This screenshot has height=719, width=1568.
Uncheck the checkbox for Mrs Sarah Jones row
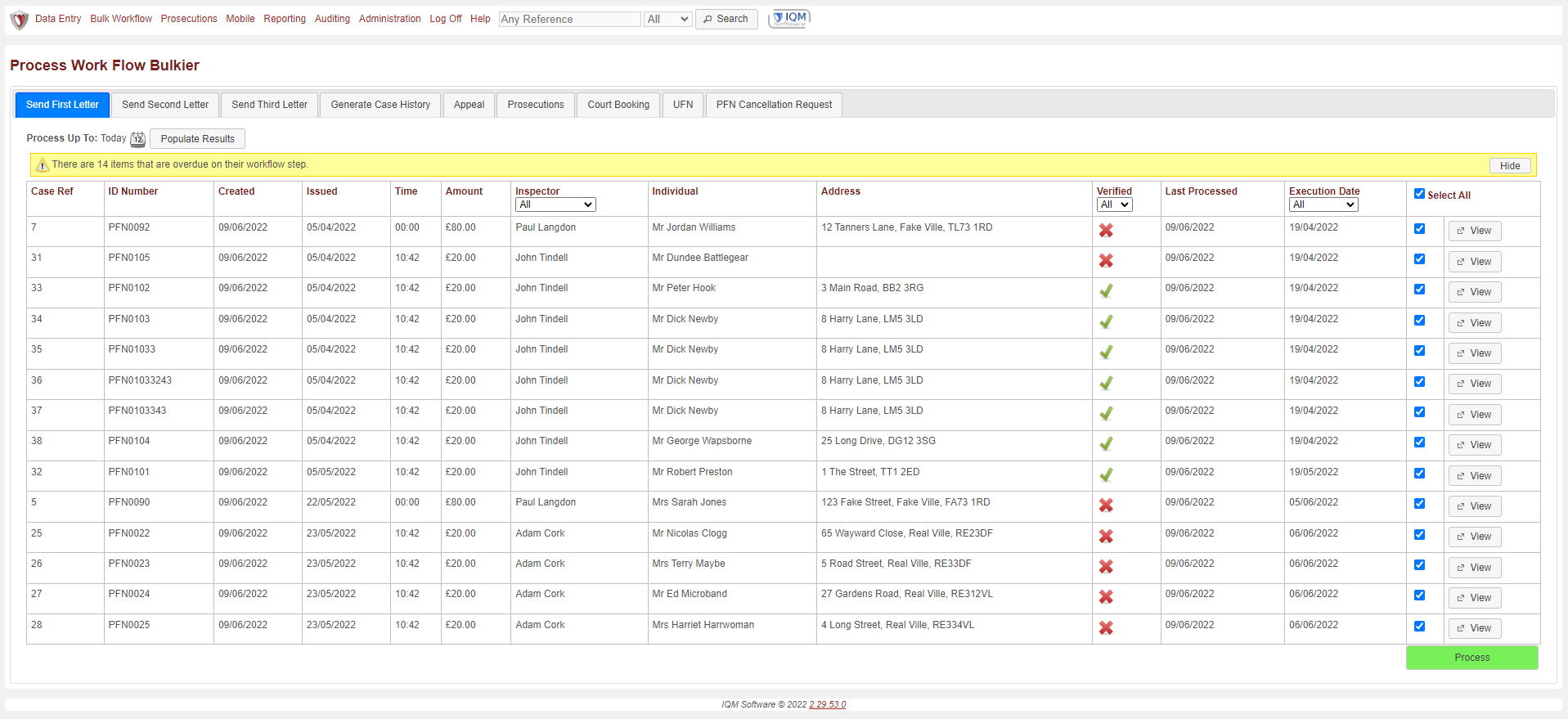coord(1419,504)
